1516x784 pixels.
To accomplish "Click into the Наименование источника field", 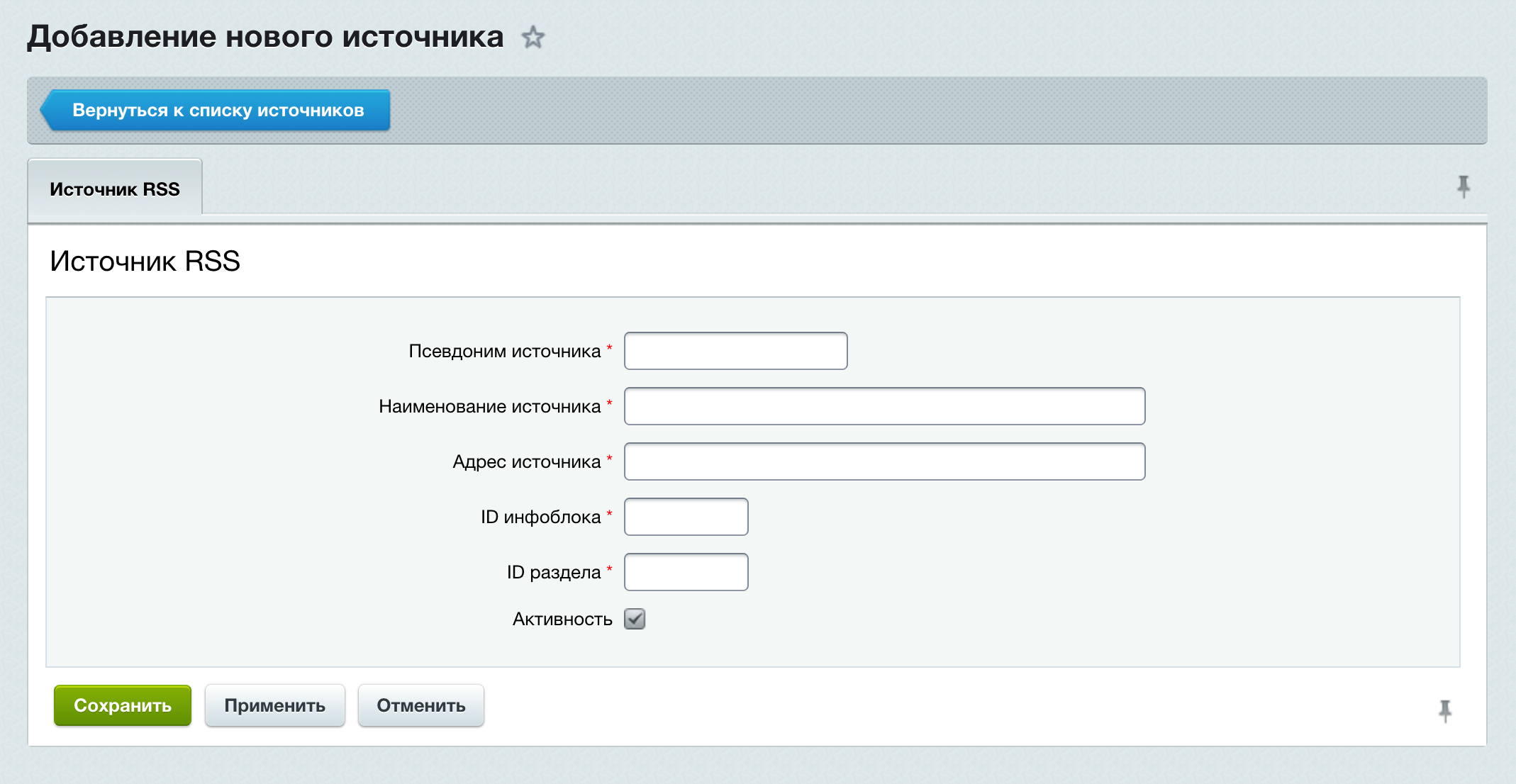I will click(884, 406).
